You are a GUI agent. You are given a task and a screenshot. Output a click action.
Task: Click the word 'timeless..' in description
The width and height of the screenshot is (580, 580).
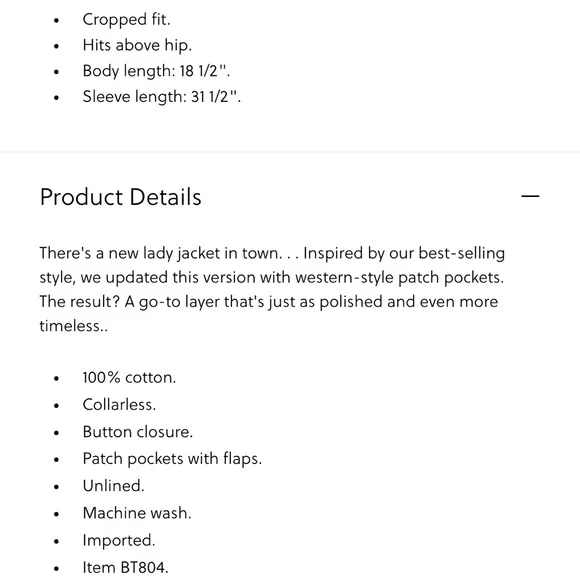pos(74,326)
